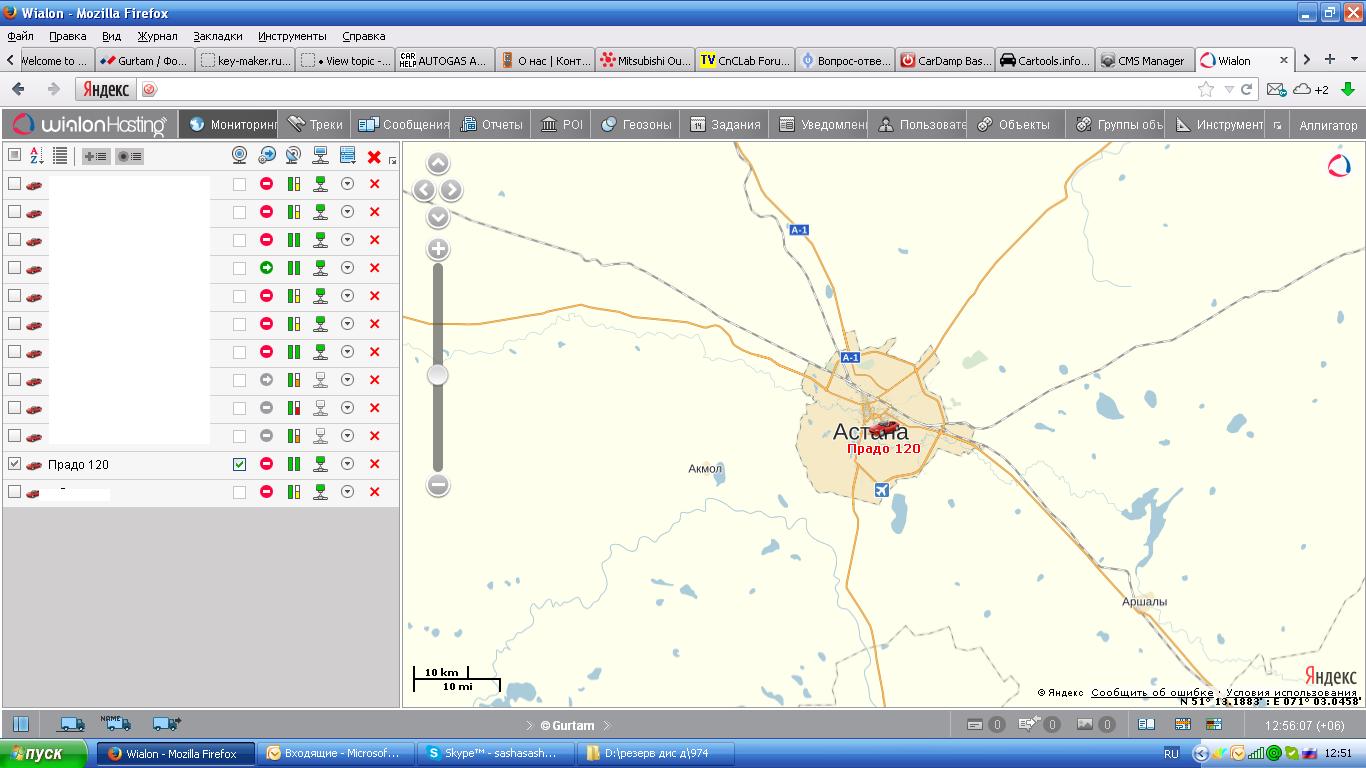The width and height of the screenshot is (1366, 768).
Task: Toggle unit names display in bottom bar
Action: [x=116, y=723]
